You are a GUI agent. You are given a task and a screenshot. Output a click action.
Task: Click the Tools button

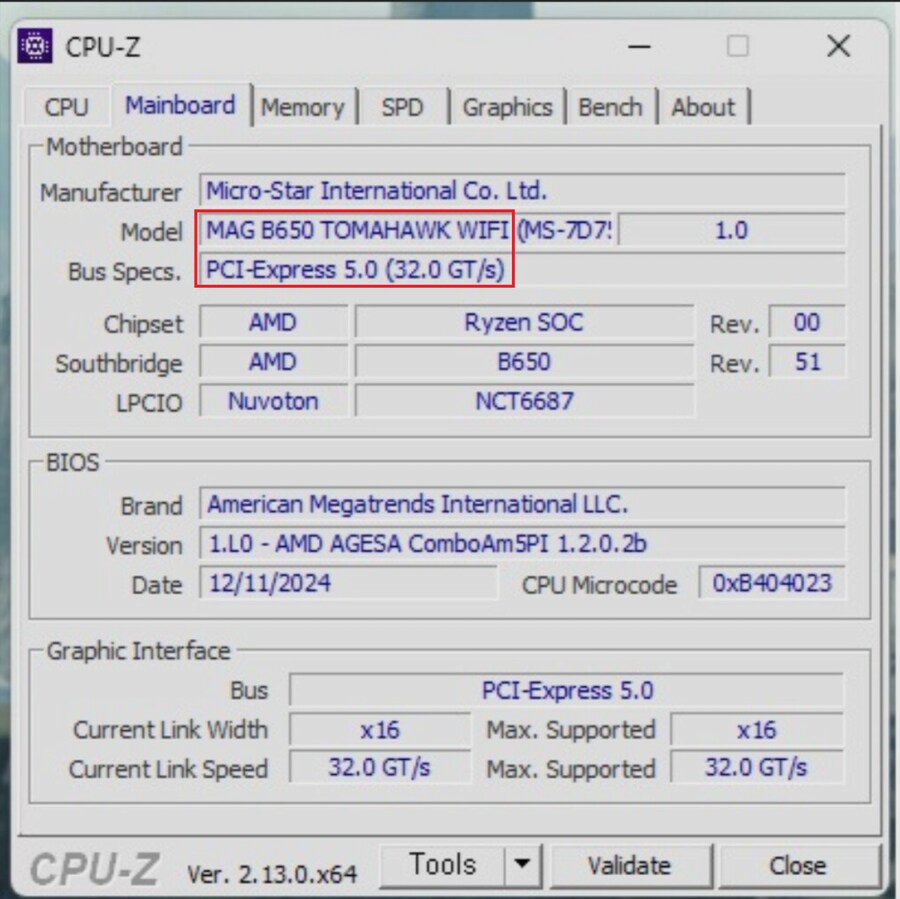point(443,864)
